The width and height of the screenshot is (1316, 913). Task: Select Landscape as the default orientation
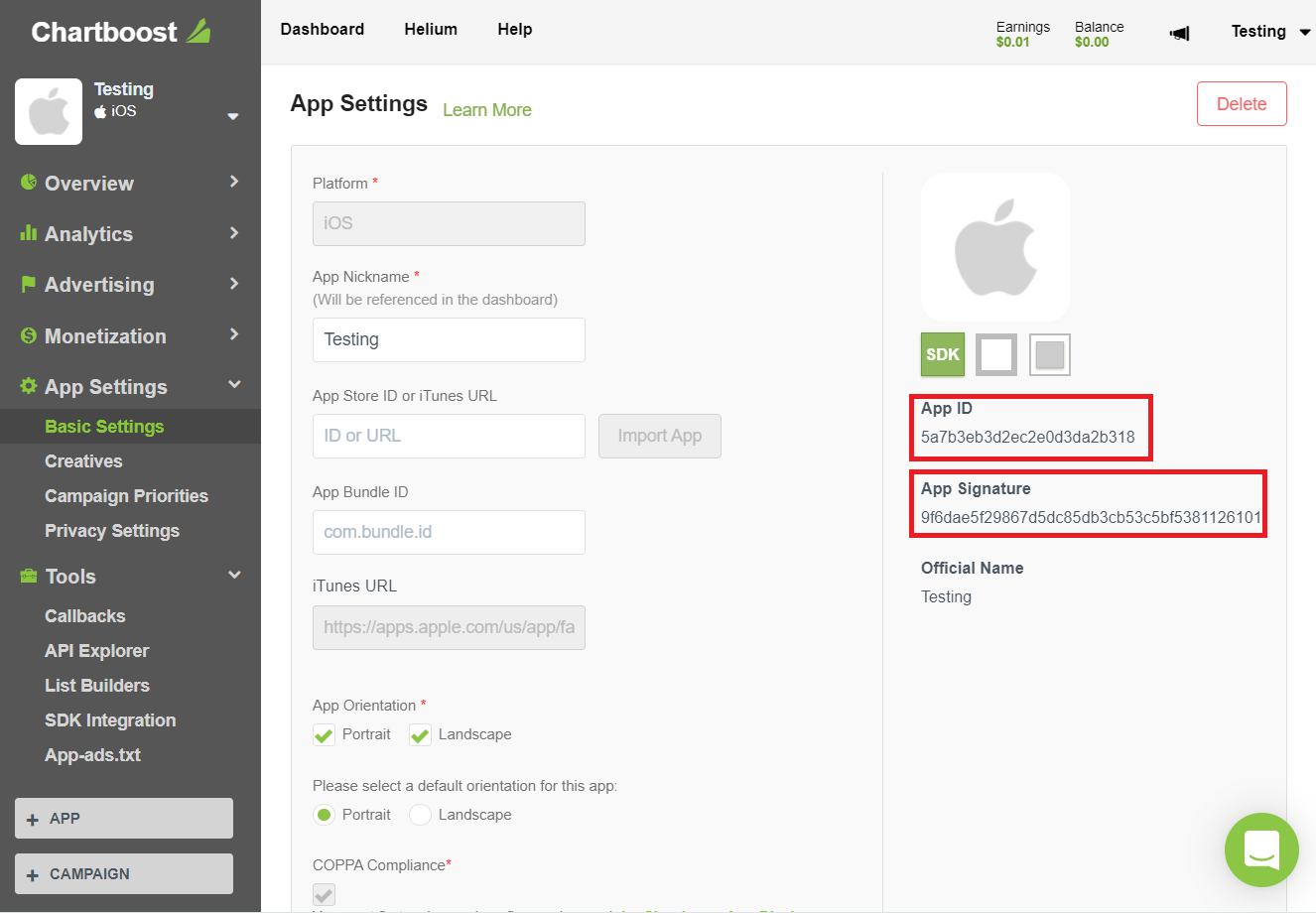point(421,815)
